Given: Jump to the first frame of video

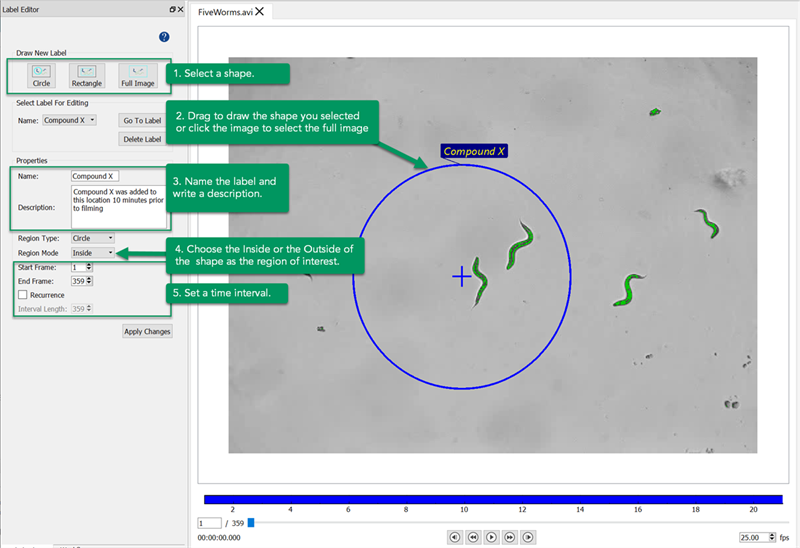Looking at the screenshot, I should tap(455, 537).
